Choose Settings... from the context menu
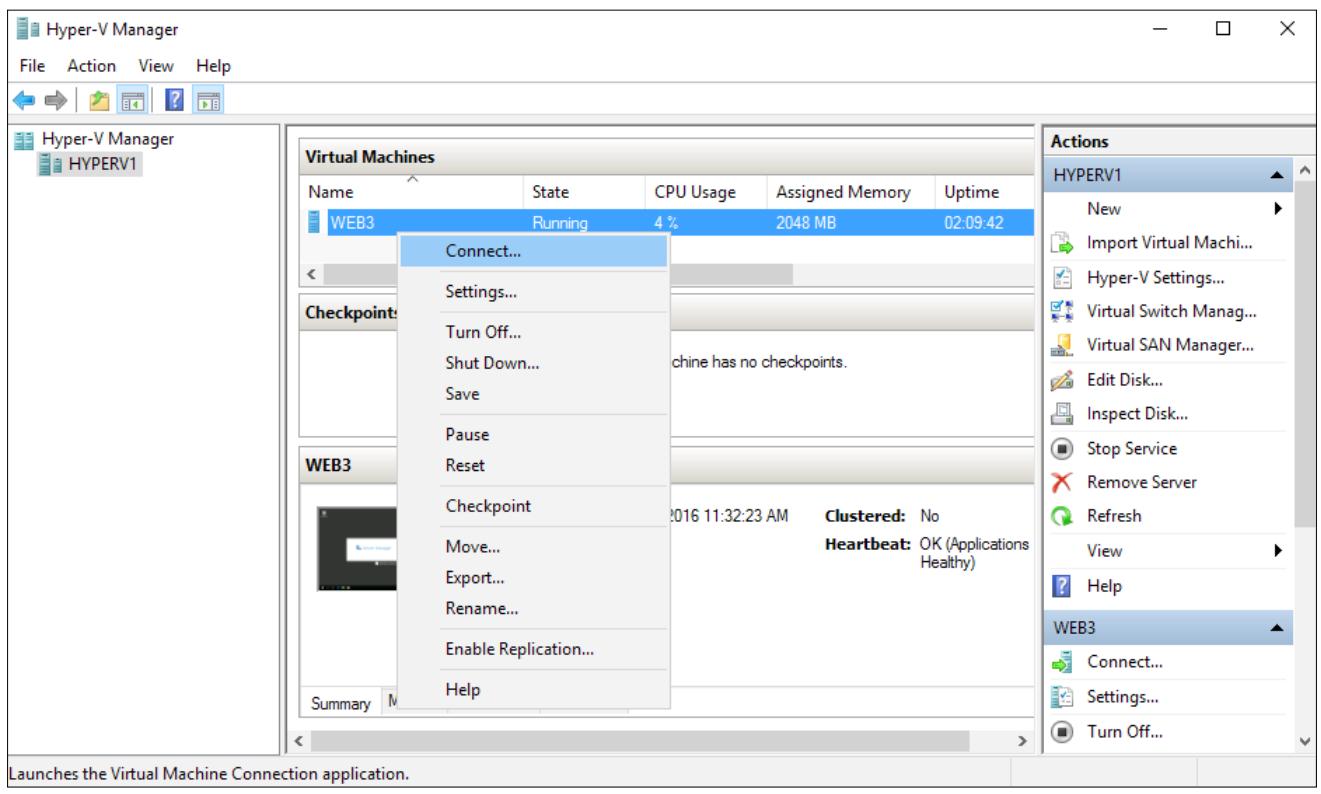This screenshot has width=1321, height=794. tap(532, 293)
